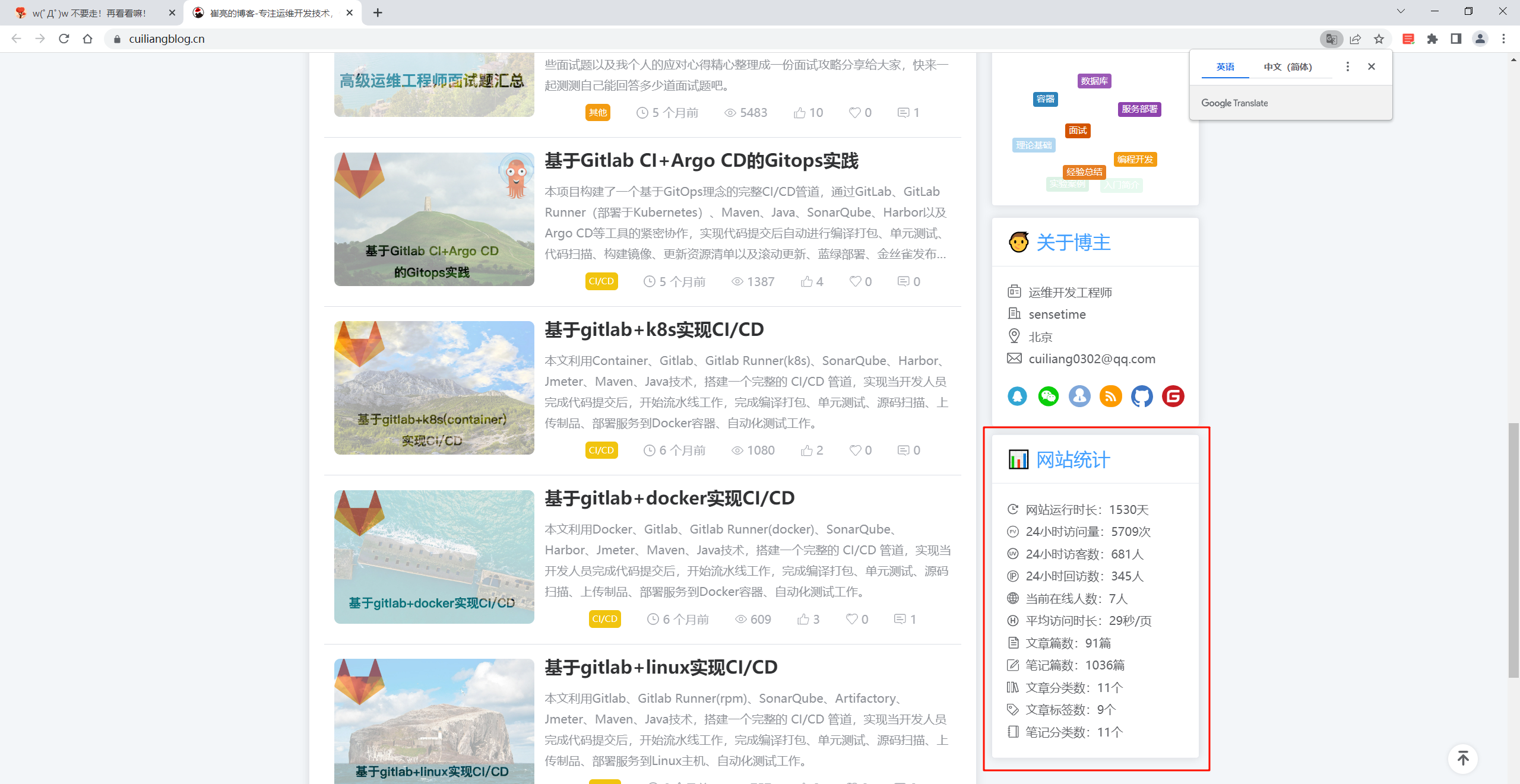Open the browser side panel icon
This screenshot has height=784, width=1520.
(x=1456, y=39)
